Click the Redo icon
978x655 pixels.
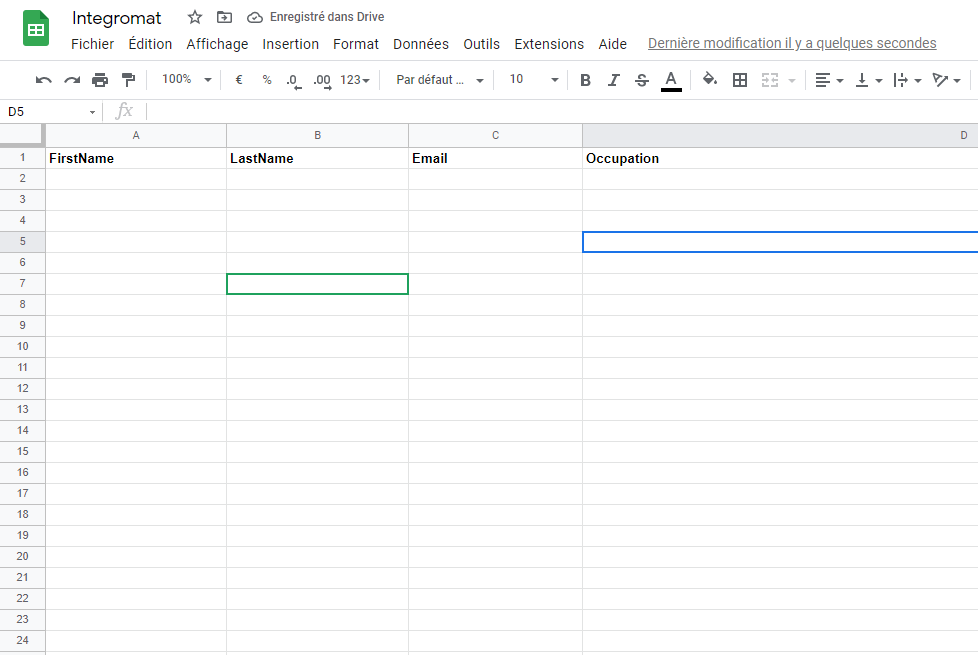[72, 80]
